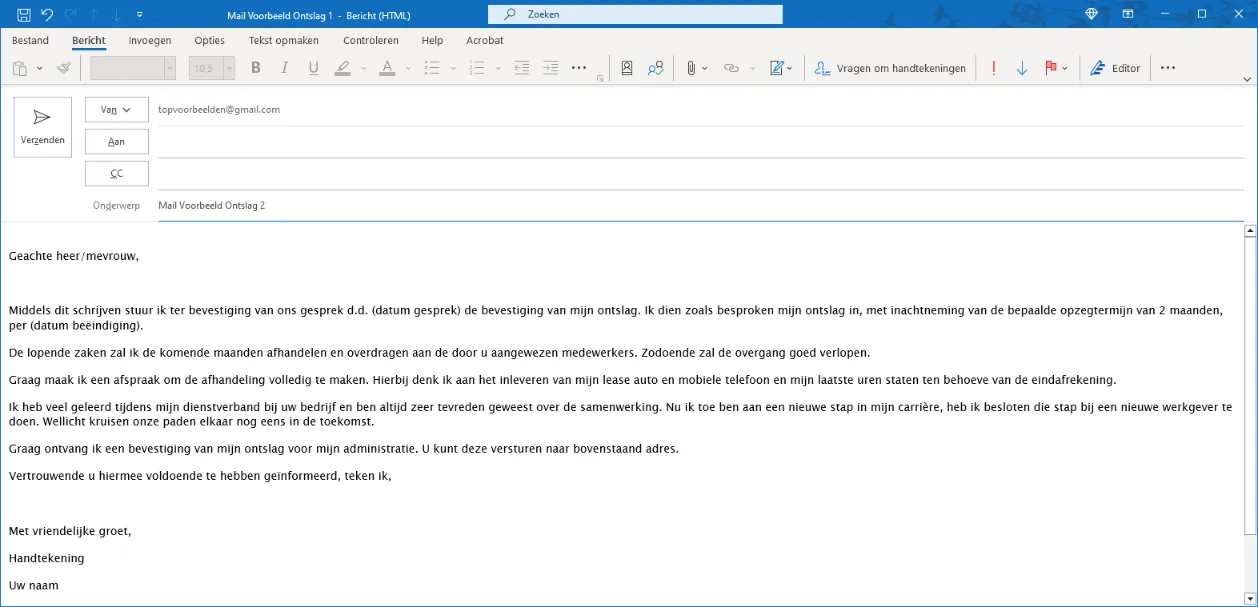Set the message to Low Importance
The width and height of the screenshot is (1258, 607).
coord(1021,67)
